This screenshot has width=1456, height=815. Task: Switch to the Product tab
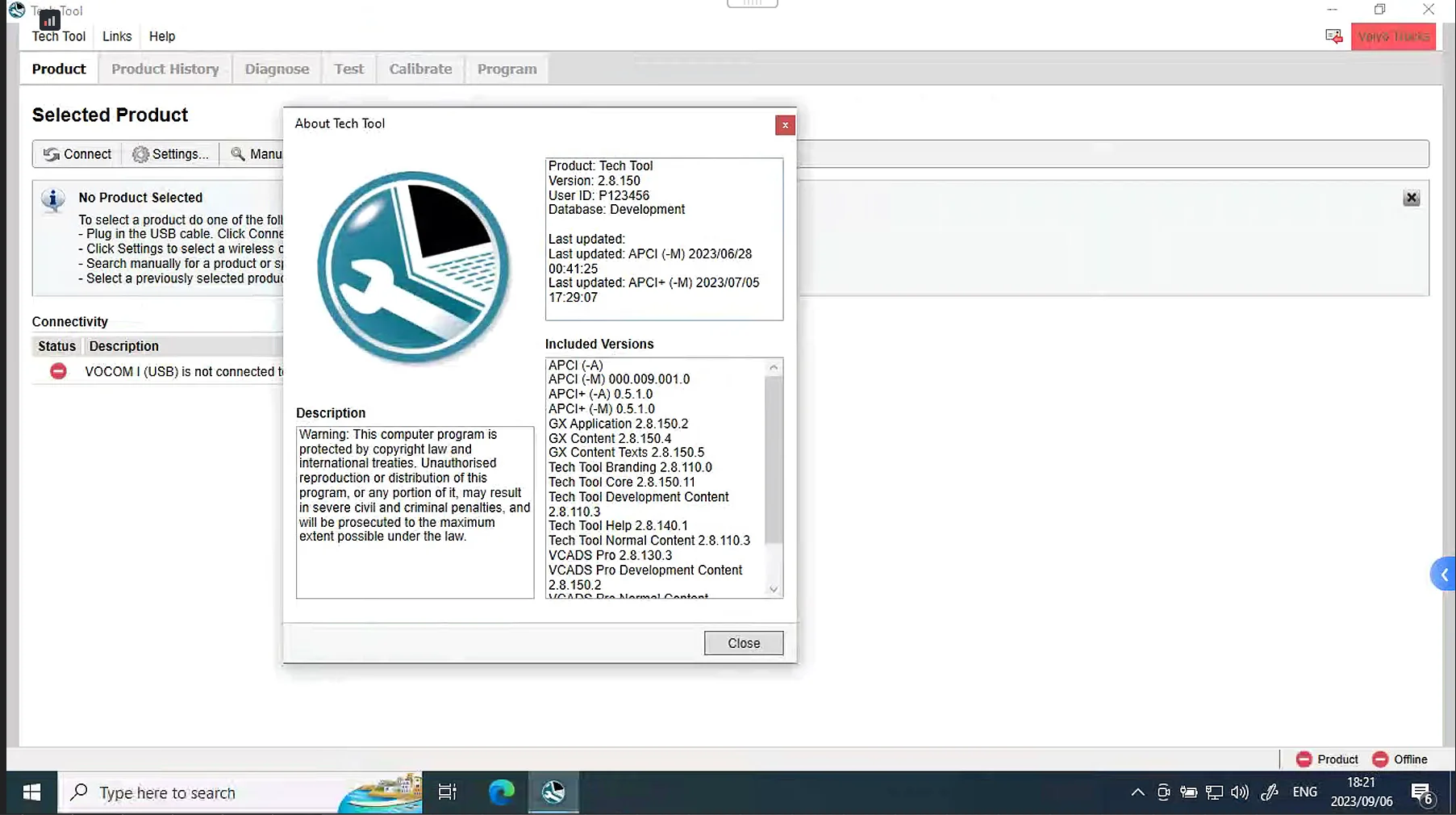(x=59, y=69)
